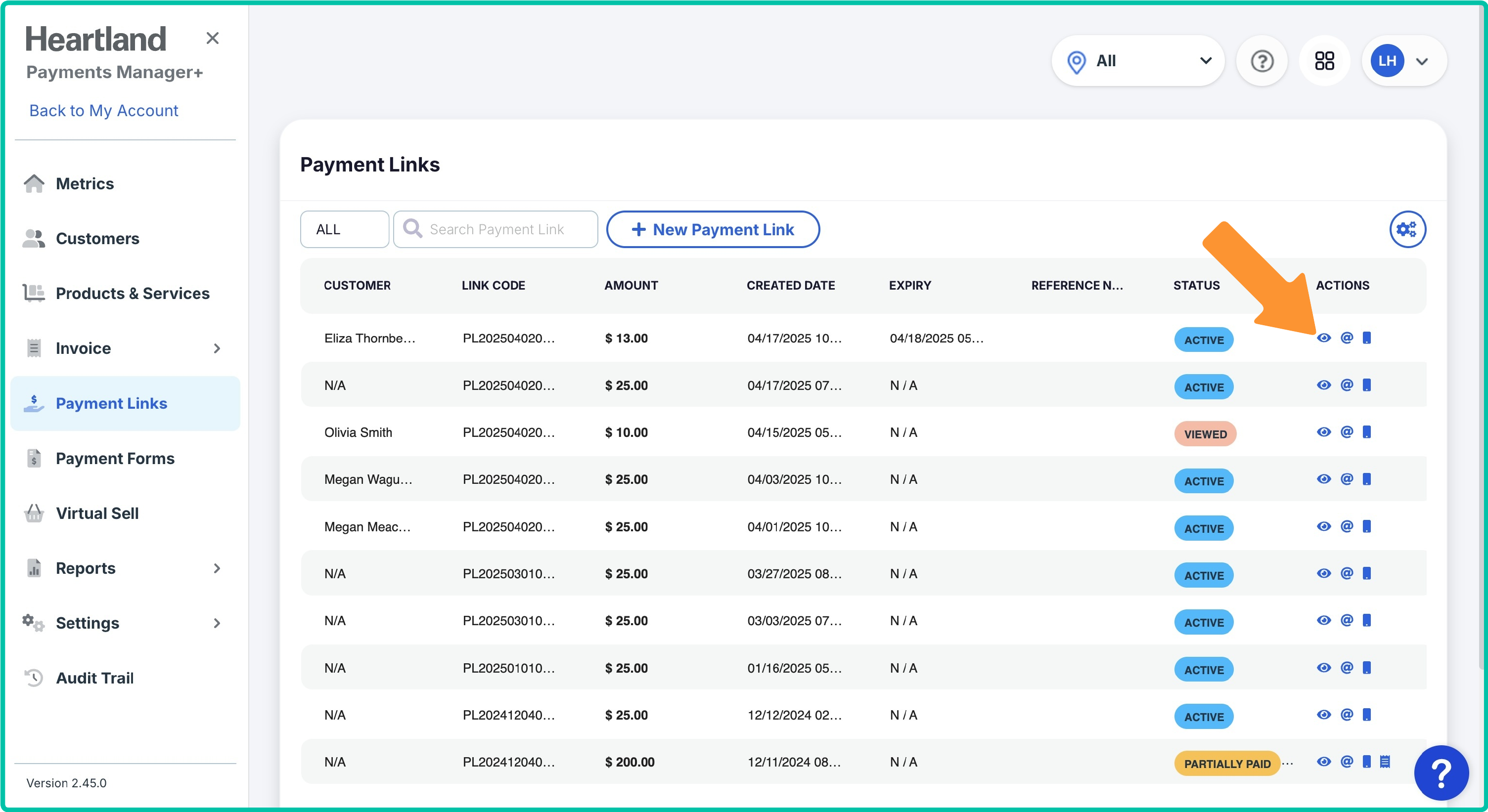Screen dimensions: 1488x812
Task: Sort by the EXPIRY column header
Action: tap(910, 285)
